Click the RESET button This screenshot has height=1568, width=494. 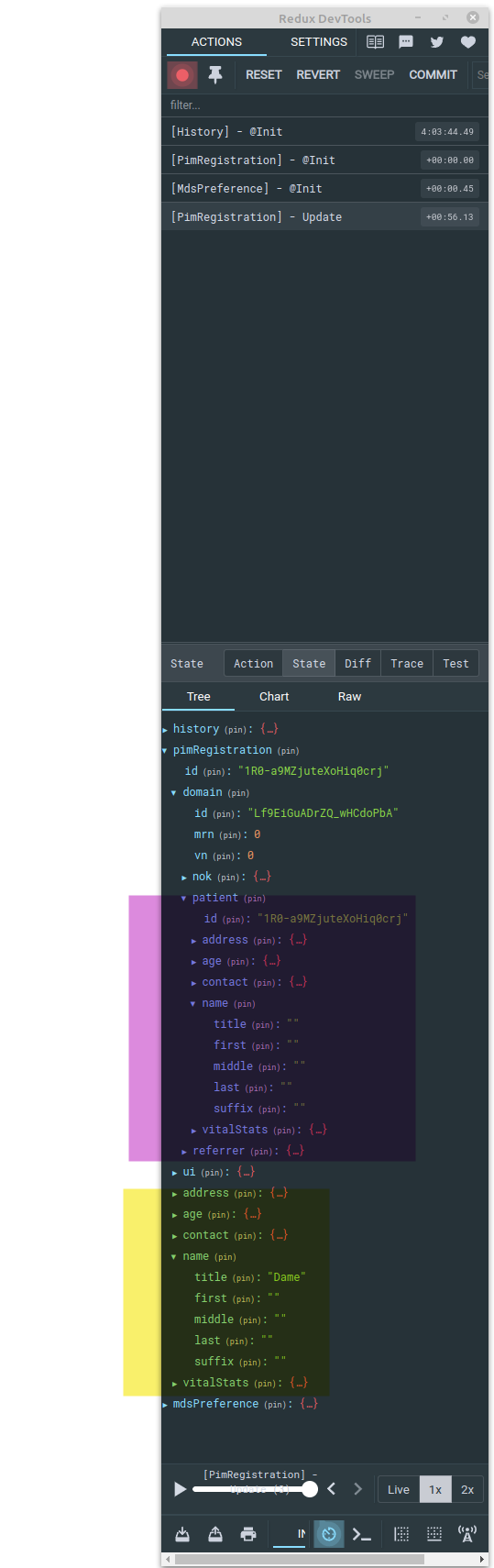point(264,75)
